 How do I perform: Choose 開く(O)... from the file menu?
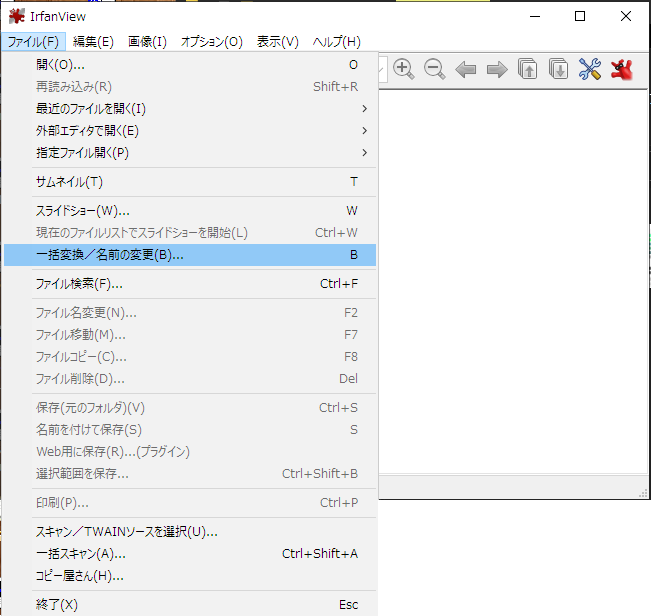point(190,65)
